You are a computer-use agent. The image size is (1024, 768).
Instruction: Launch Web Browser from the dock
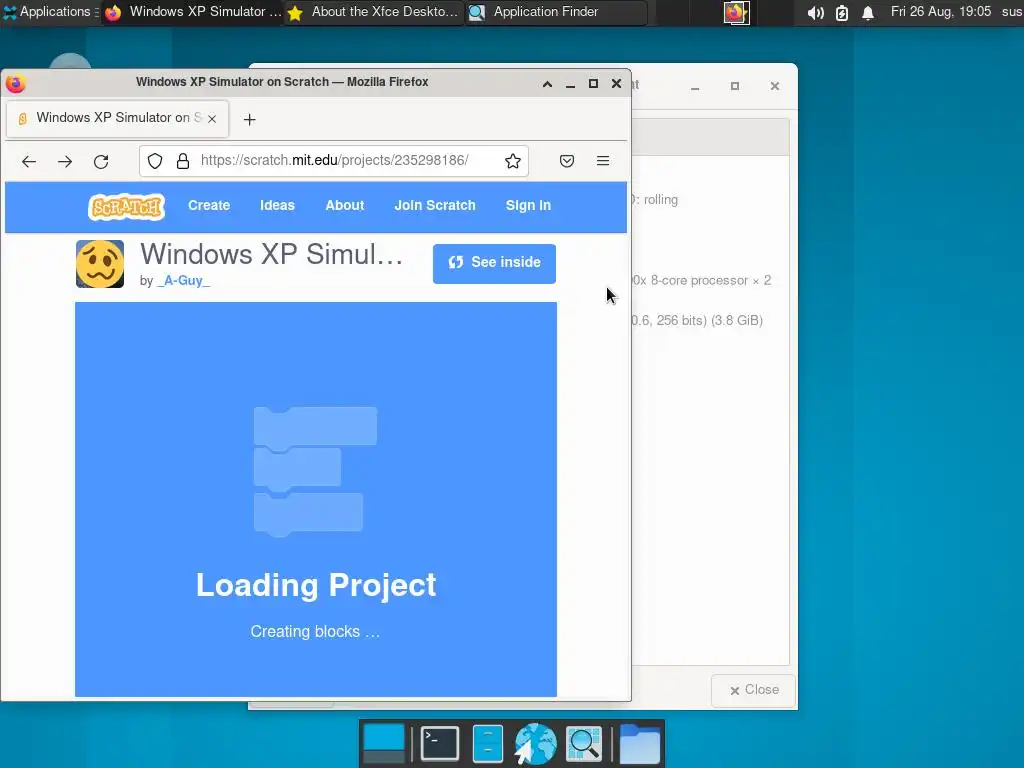coord(535,744)
